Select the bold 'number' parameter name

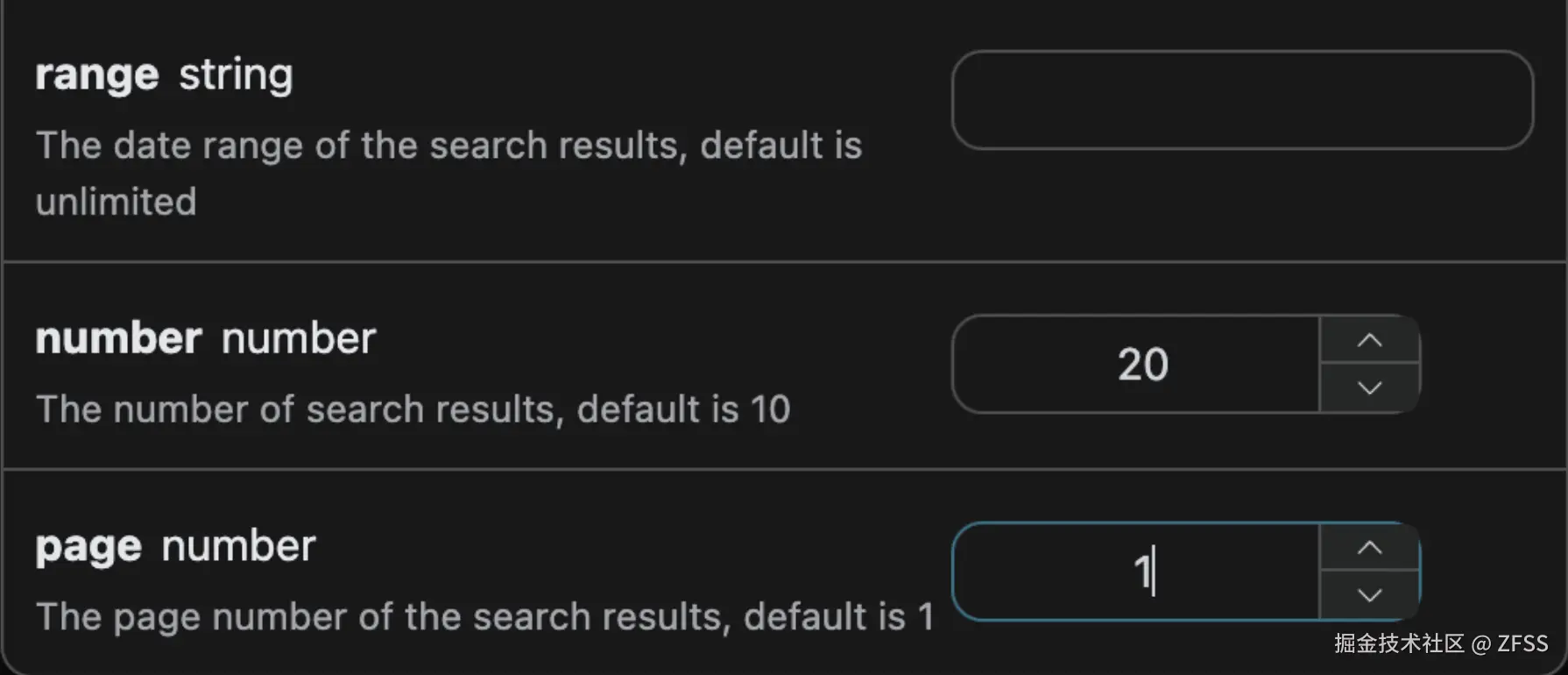(x=118, y=339)
